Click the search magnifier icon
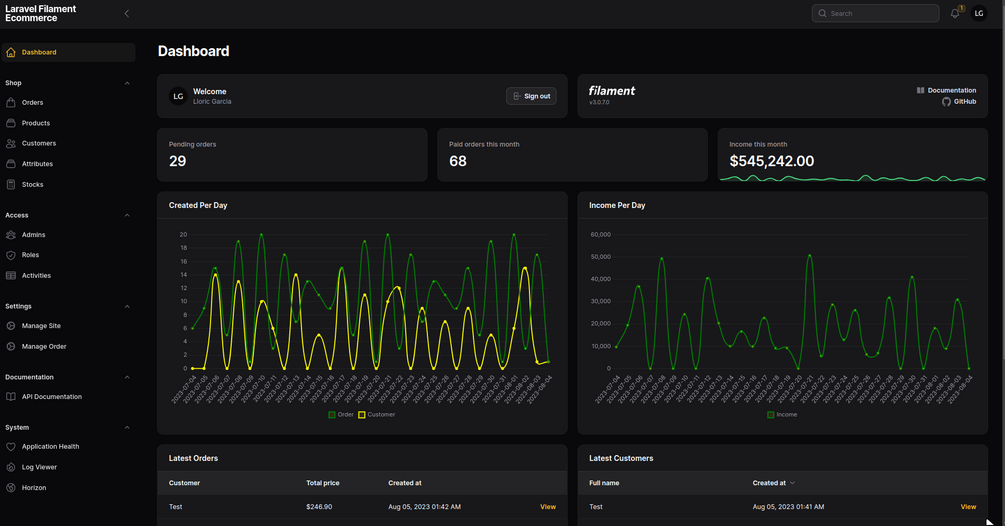The width and height of the screenshot is (1005, 526). 822,13
